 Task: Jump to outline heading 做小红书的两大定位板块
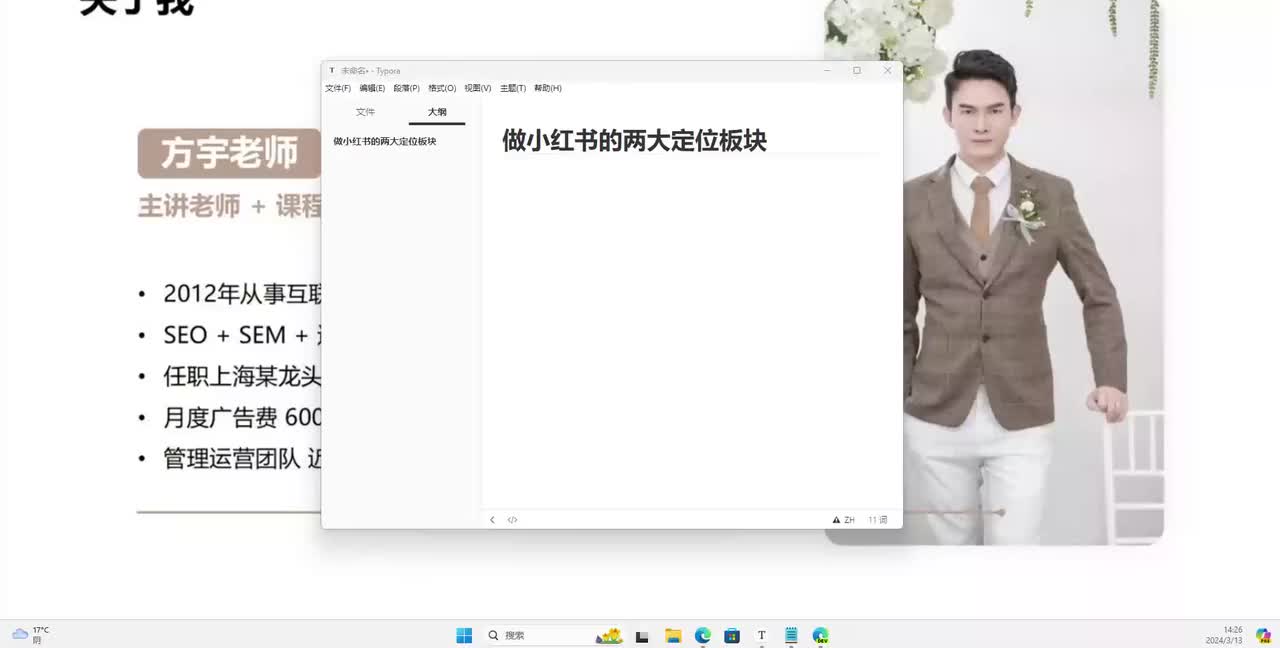[385, 141]
